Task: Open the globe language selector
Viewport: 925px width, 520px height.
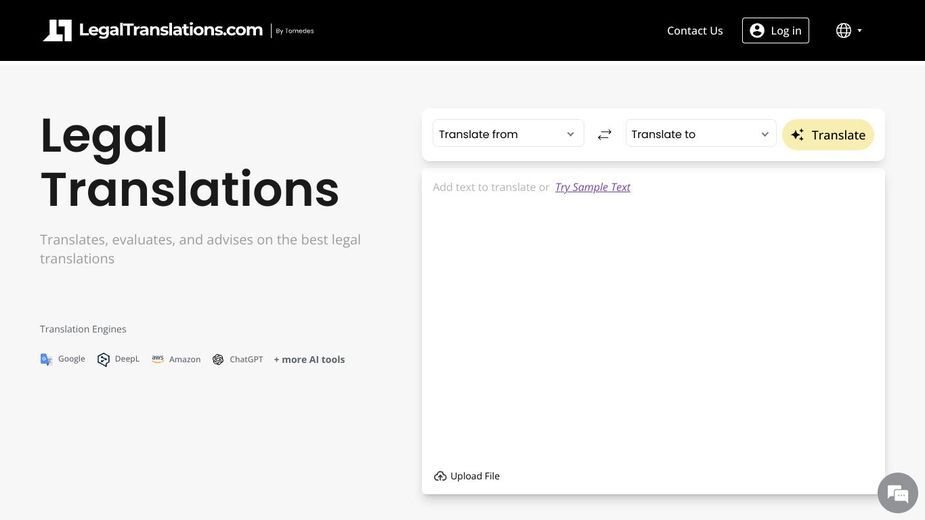Action: click(843, 30)
